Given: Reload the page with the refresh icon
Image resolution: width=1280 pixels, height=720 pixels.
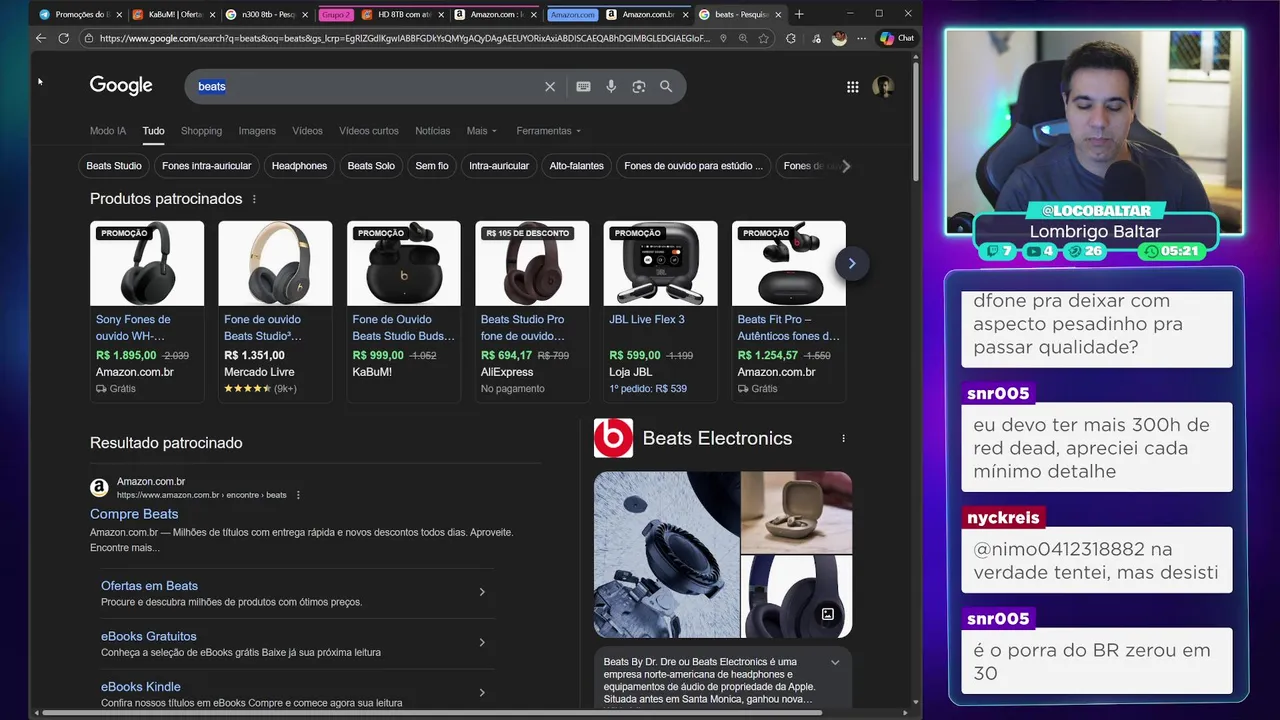Looking at the screenshot, I should [64, 38].
